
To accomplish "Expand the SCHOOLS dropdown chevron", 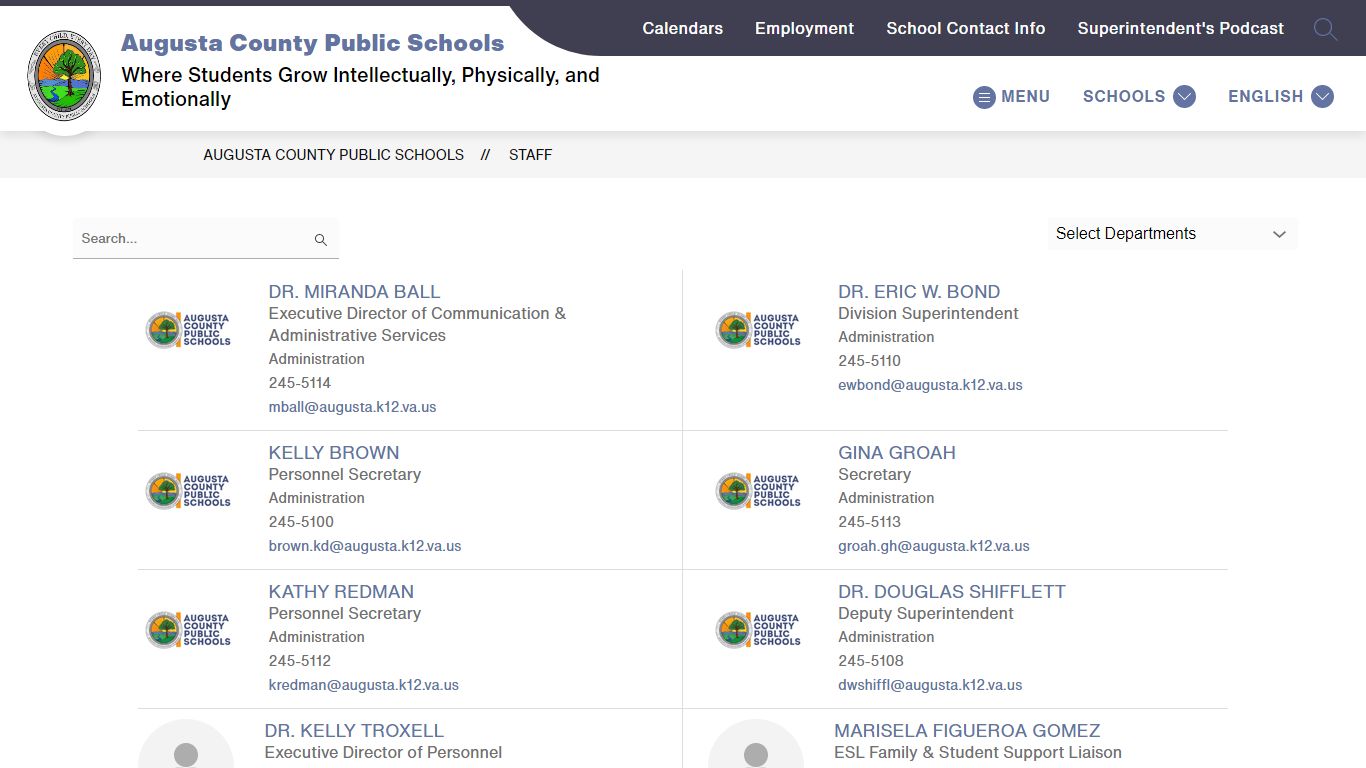I will tap(1184, 97).
